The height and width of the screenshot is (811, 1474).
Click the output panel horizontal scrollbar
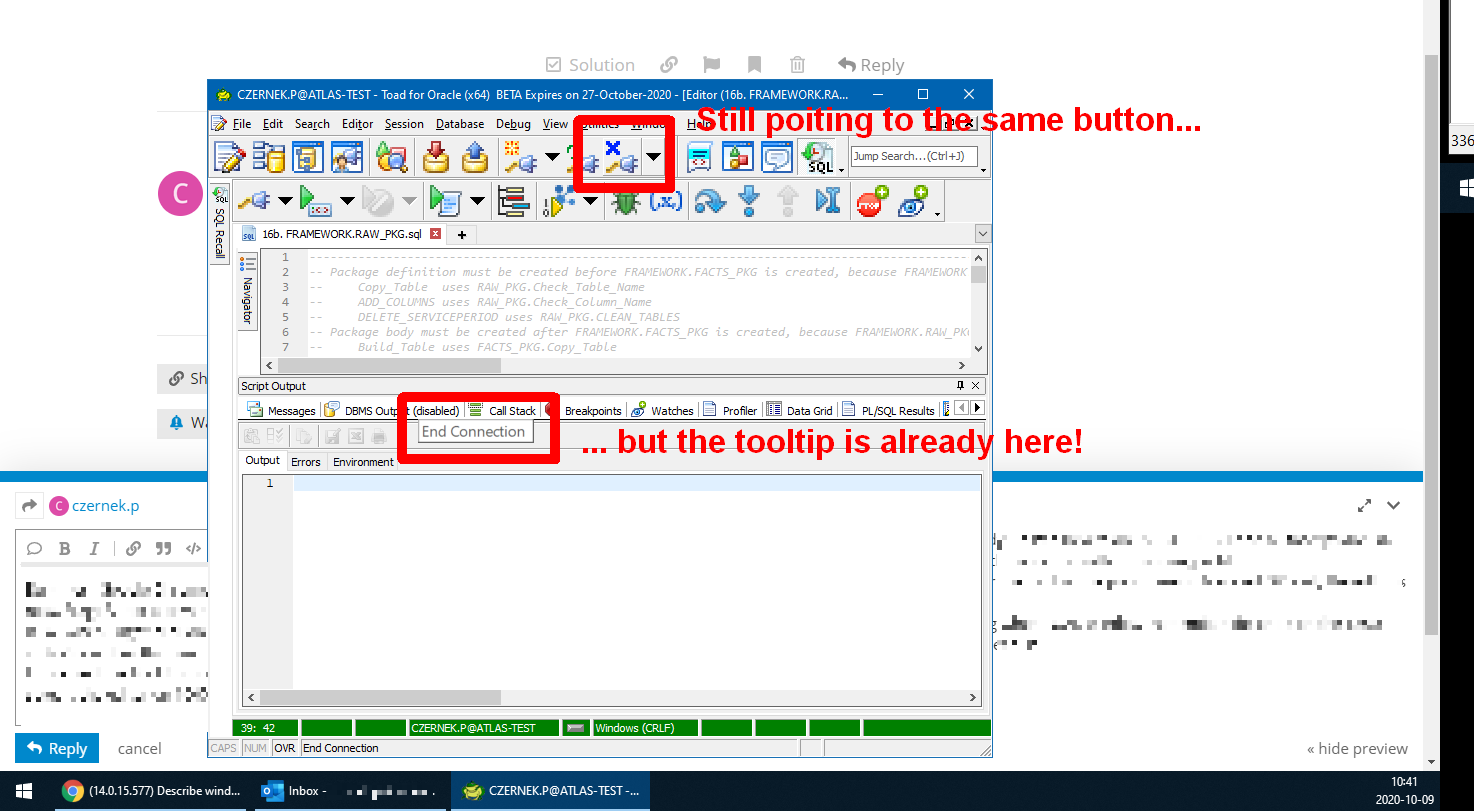pos(612,697)
